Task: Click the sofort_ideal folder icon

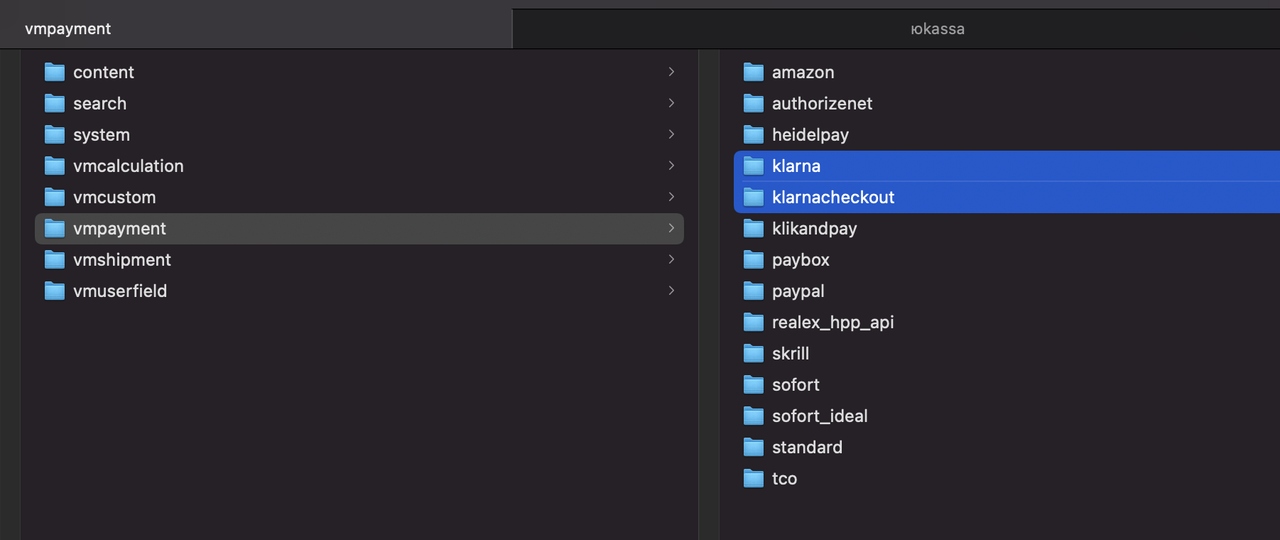Action: [754, 416]
